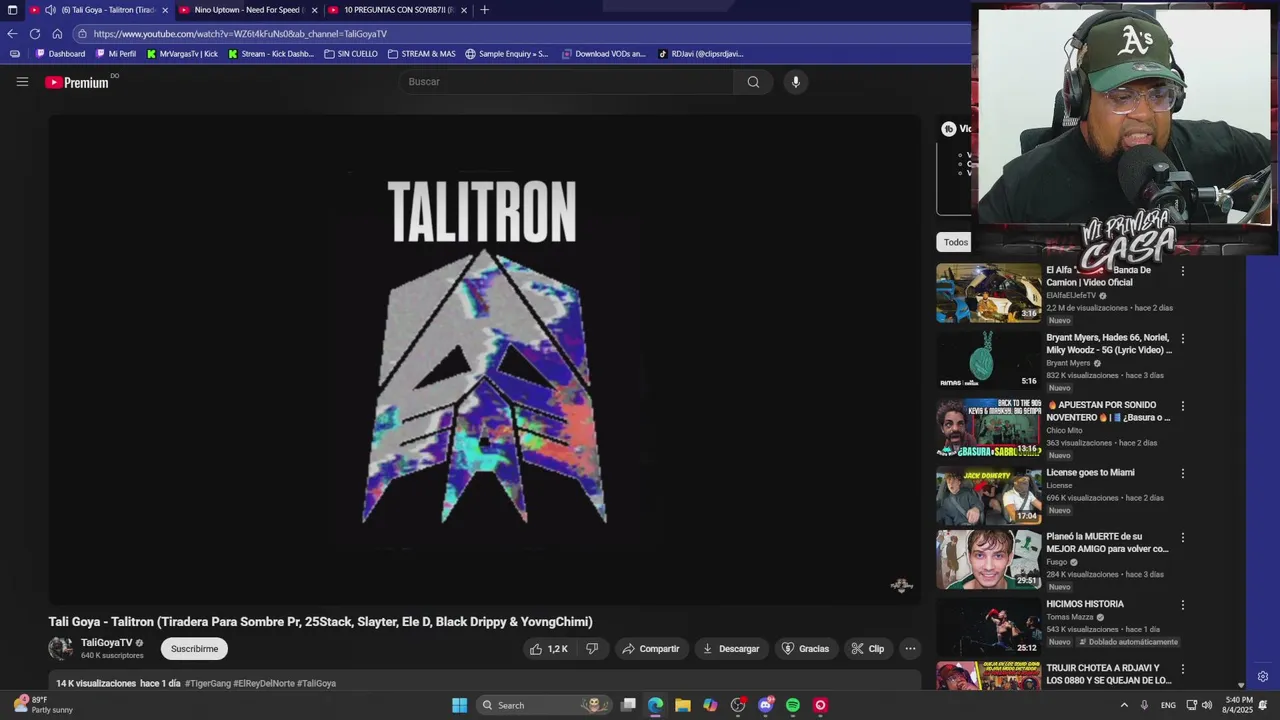Start voice search with microphone icon
Viewport: 1280px width, 720px height.
[x=796, y=82]
